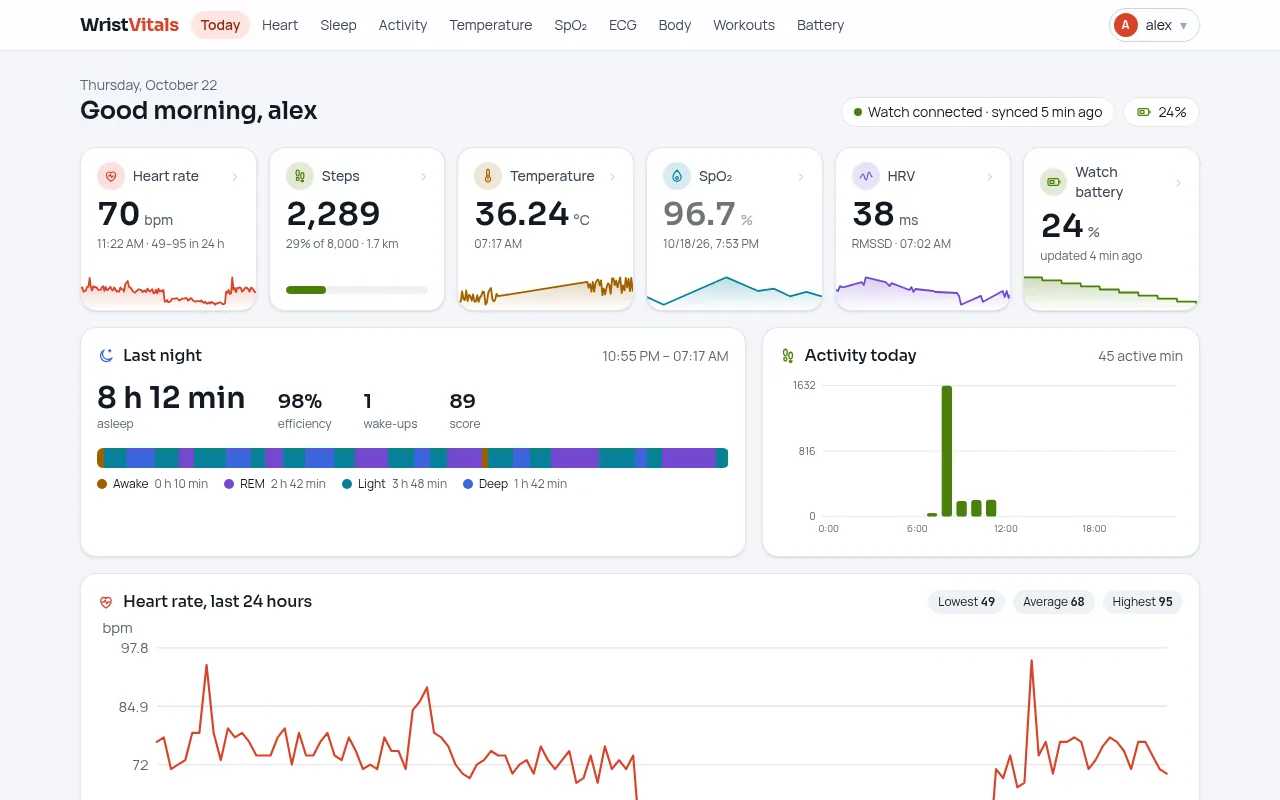Switch to the Heart tab
The width and height of the screenshot is (1280, 800).
pyautogui.click(x=280, y=25)
